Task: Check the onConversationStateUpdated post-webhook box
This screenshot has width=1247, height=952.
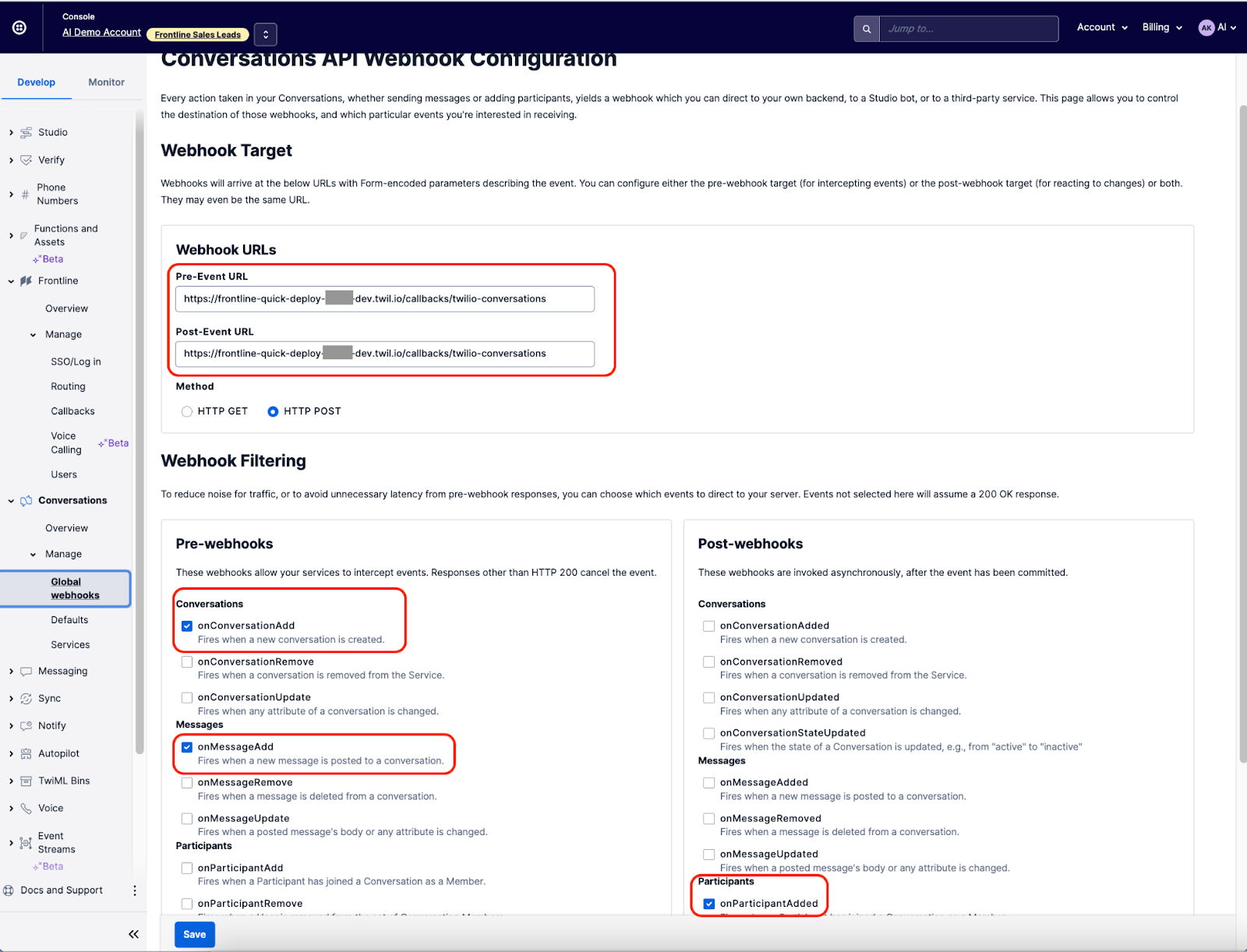Action: click(x=709, y=733)
